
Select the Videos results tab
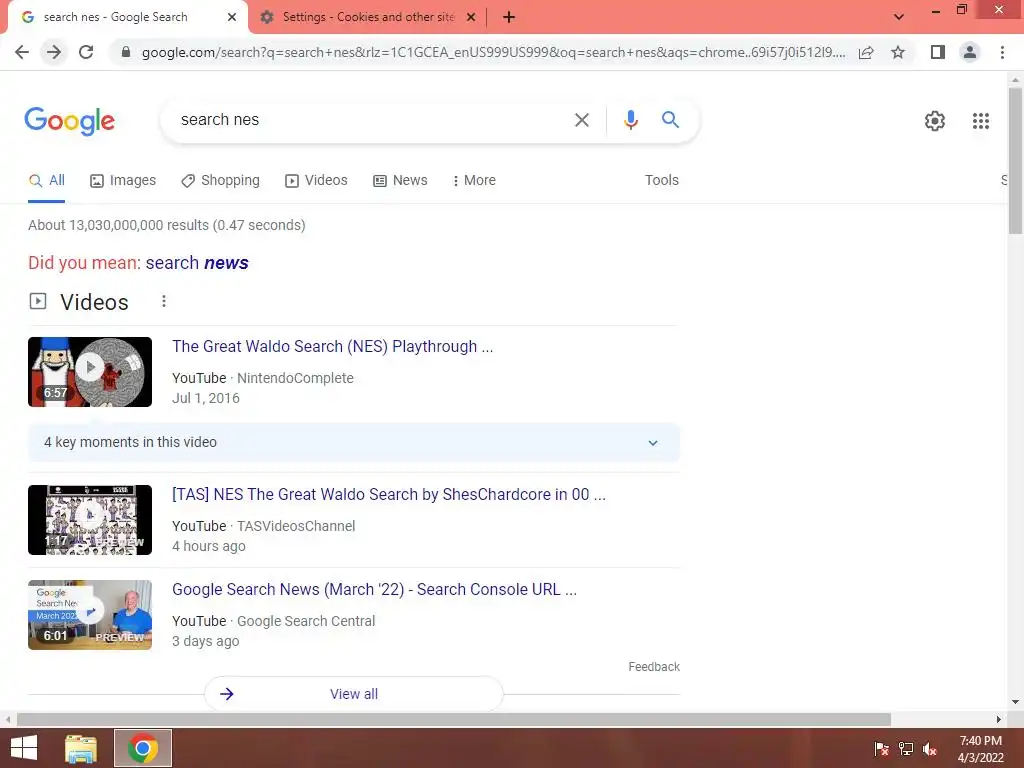[316, 181]
